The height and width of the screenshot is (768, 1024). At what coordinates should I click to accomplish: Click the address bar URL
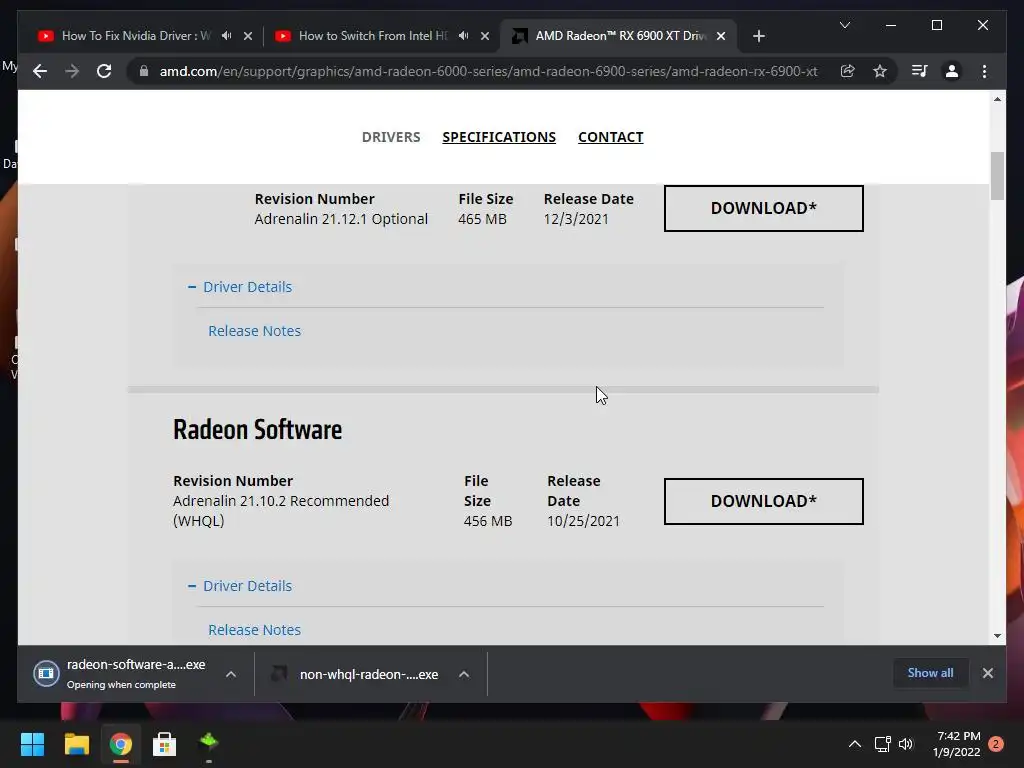pyautogui.click(x=488, y=71)
